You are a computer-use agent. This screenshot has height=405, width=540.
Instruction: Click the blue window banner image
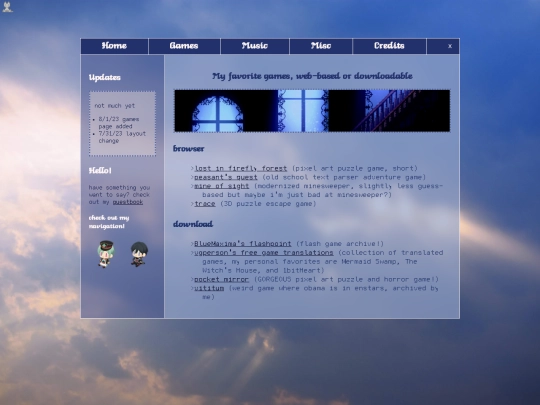(312, 111)
